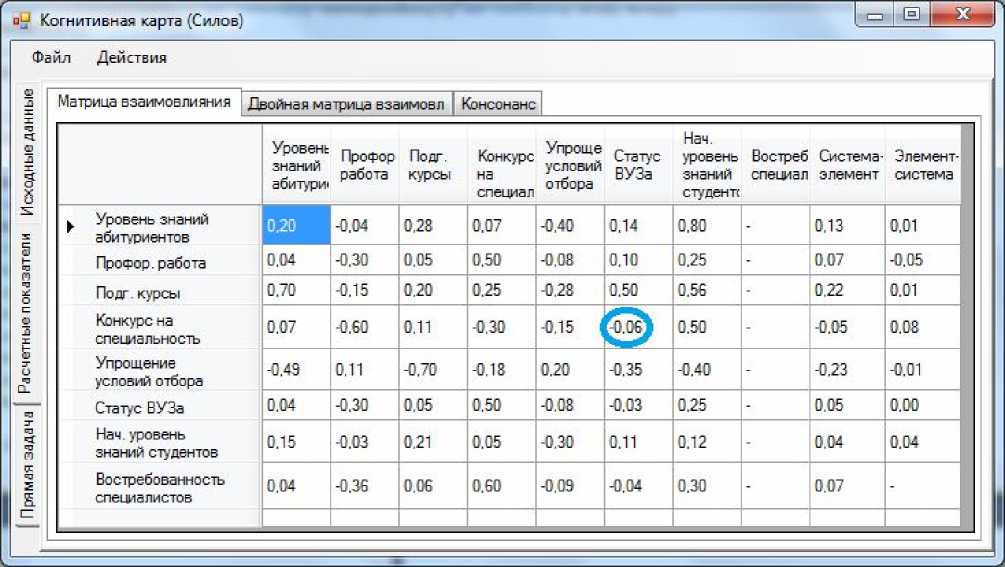The image size is (1005, 567).
Task: Select the Востребованность специалистов row header
Action: tap(159, 487)
